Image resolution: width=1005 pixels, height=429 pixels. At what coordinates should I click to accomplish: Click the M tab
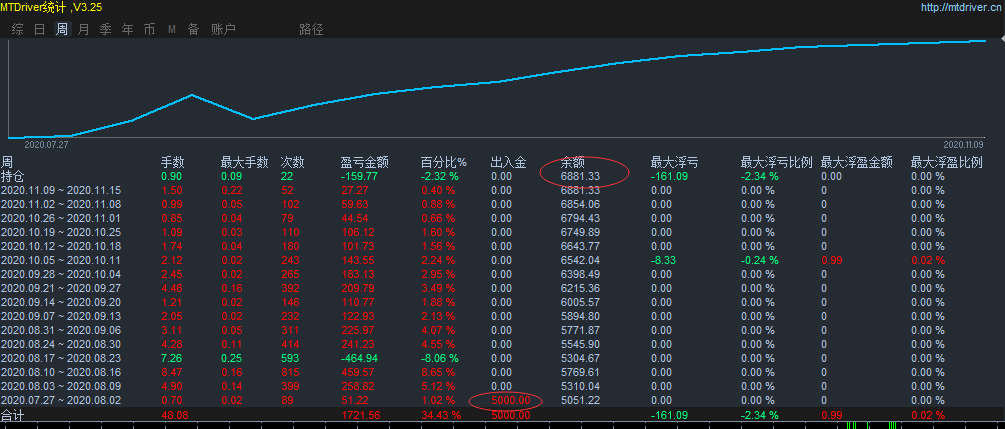point(172,29)
